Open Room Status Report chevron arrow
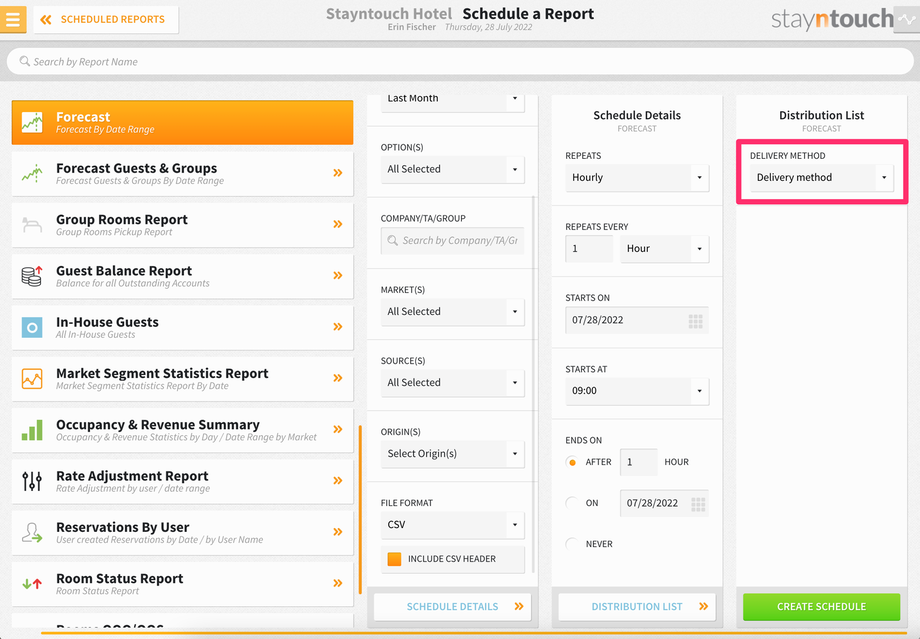This screenshot has width=920, height=639. pyautogui.click(x=338, y=583)
